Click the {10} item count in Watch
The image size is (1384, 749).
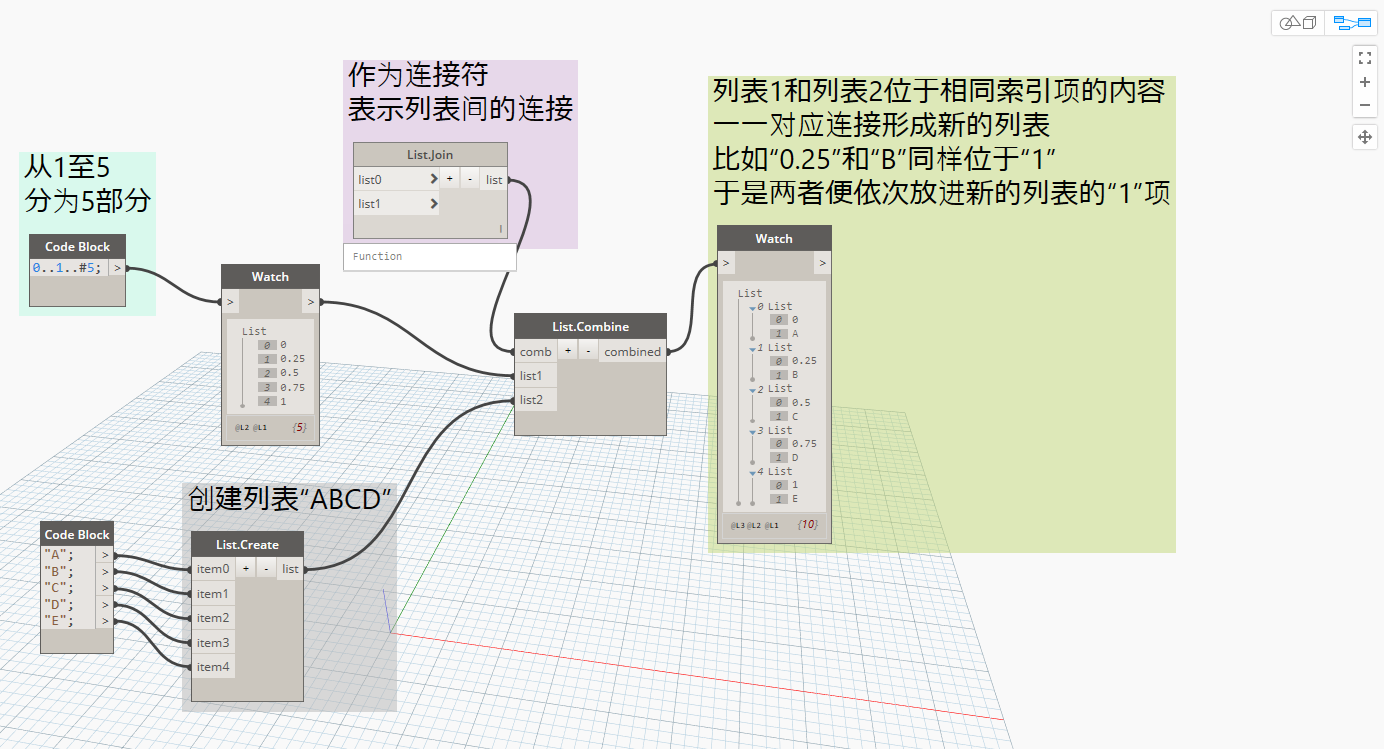pos(807,524)
